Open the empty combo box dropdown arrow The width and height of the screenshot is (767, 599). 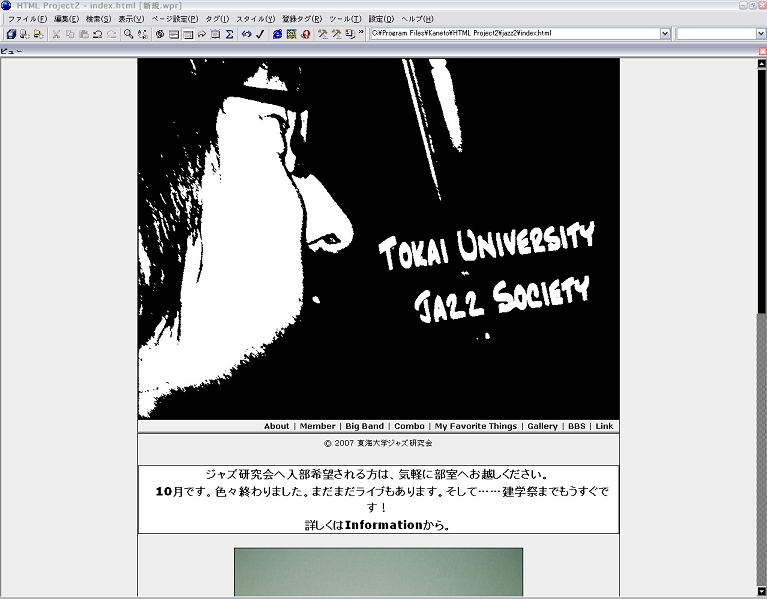pyautogui.click(x=761, y=33)
